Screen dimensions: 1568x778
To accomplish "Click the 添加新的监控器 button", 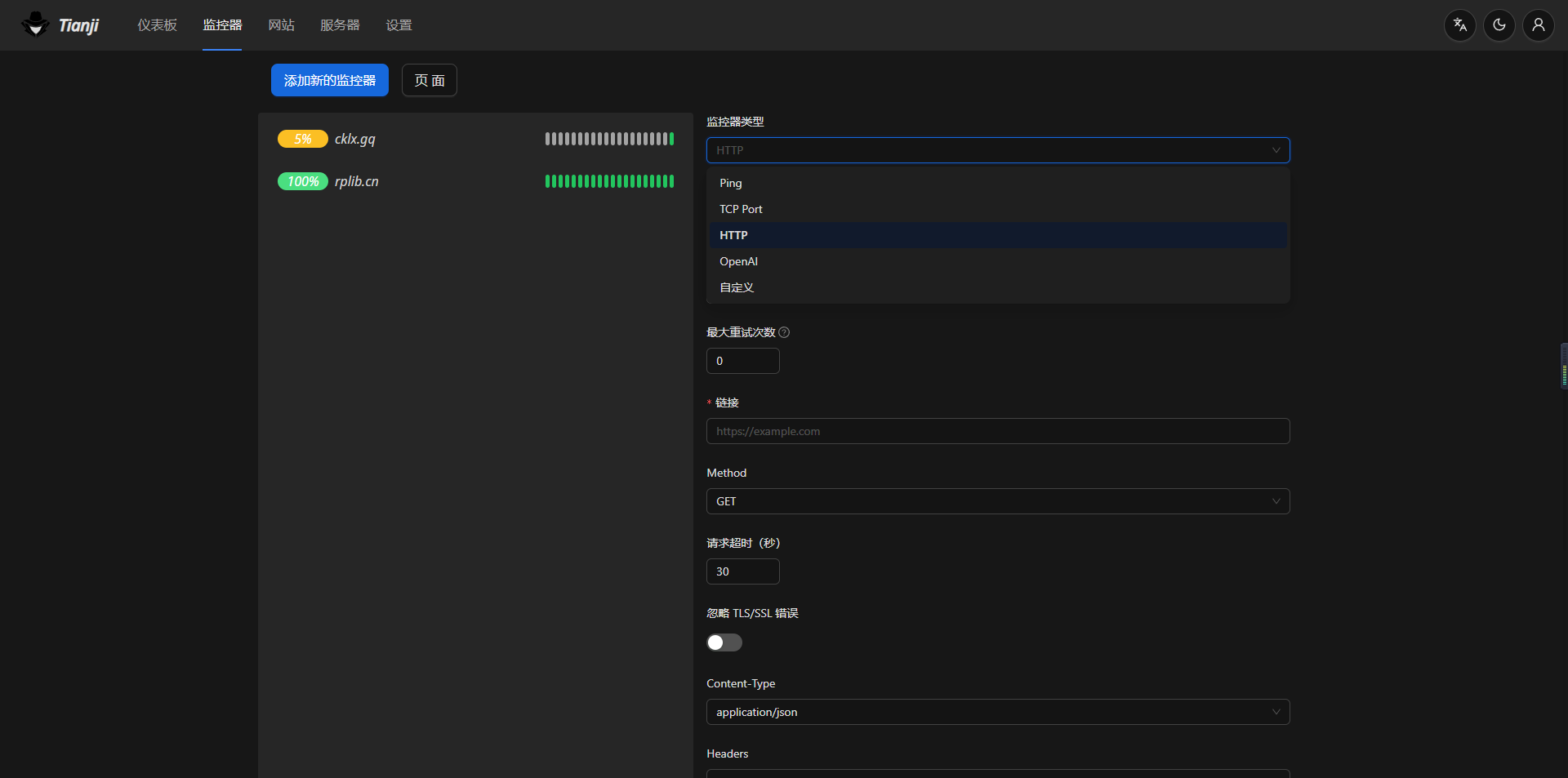I will pyautogui.click(x=329, y=80).
